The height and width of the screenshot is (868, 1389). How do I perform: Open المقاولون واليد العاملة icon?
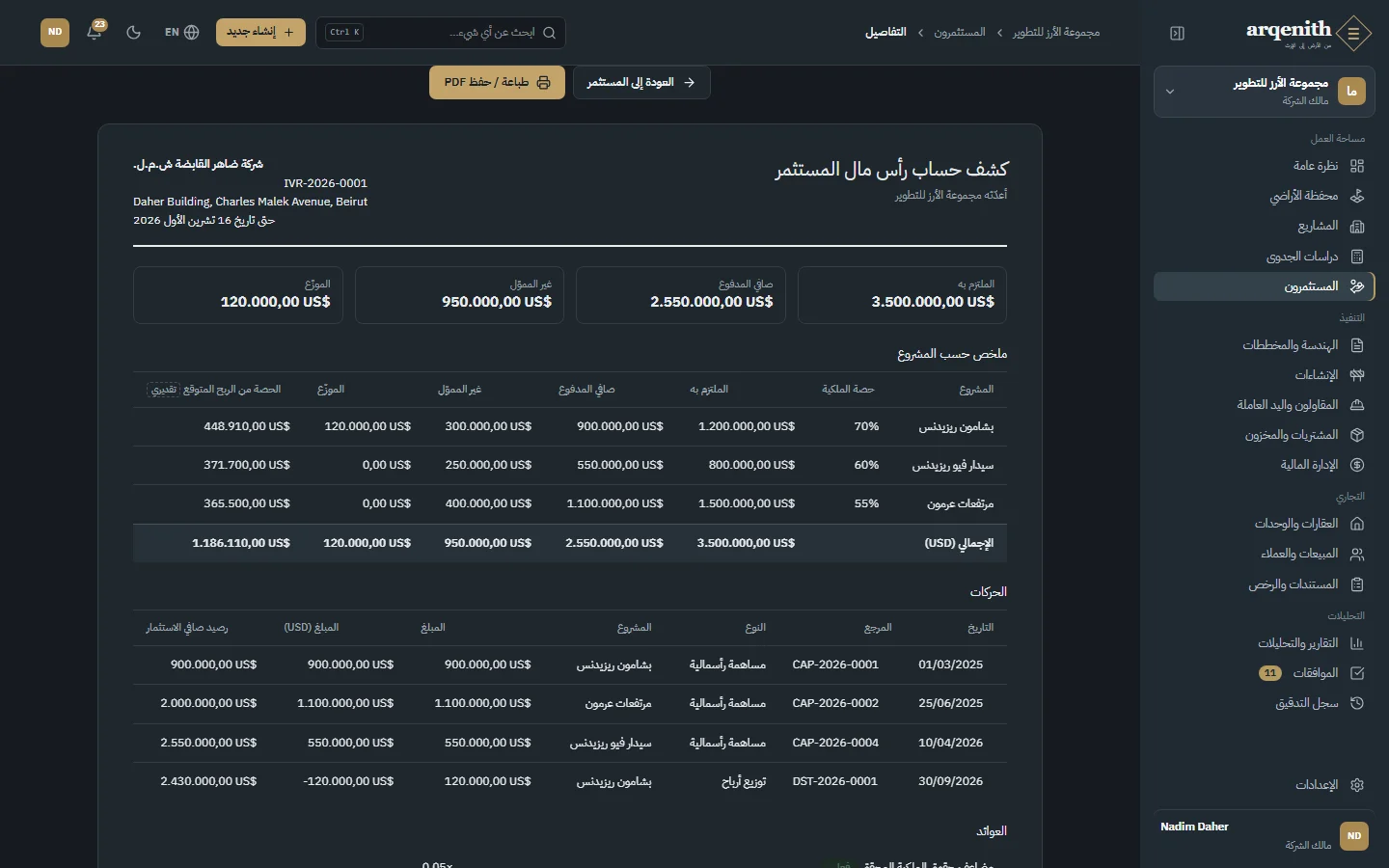(x=1357, y=405)
